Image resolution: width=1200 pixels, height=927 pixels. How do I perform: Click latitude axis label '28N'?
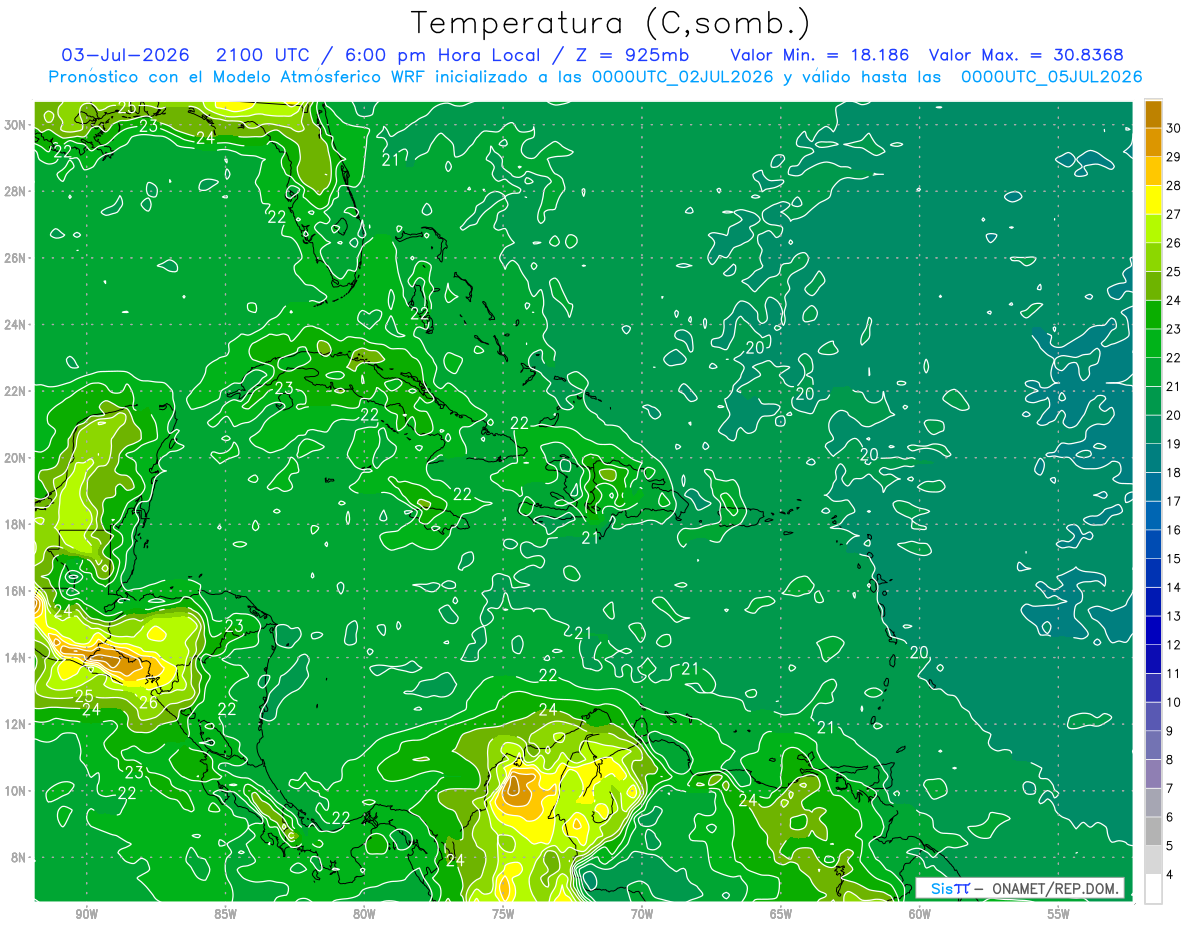click(x=16, y=191)
